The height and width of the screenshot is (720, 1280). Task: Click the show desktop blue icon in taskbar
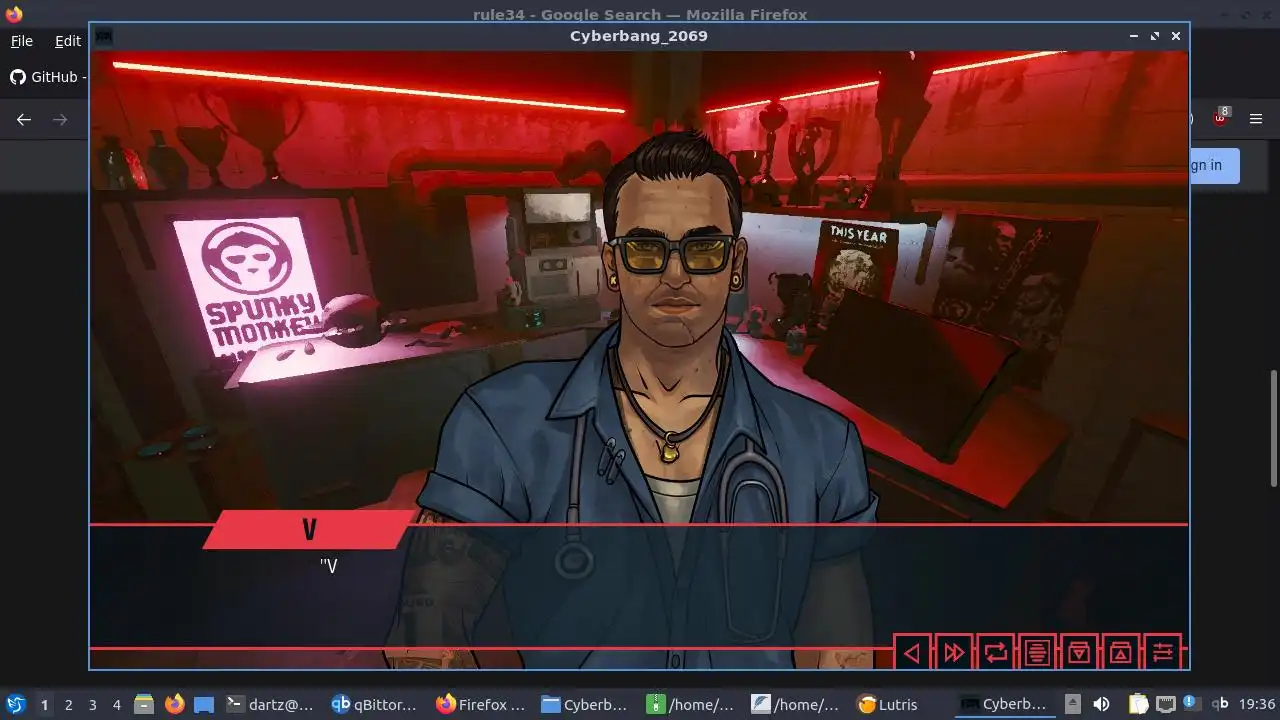pyautogui.click(x=204, y=704)
